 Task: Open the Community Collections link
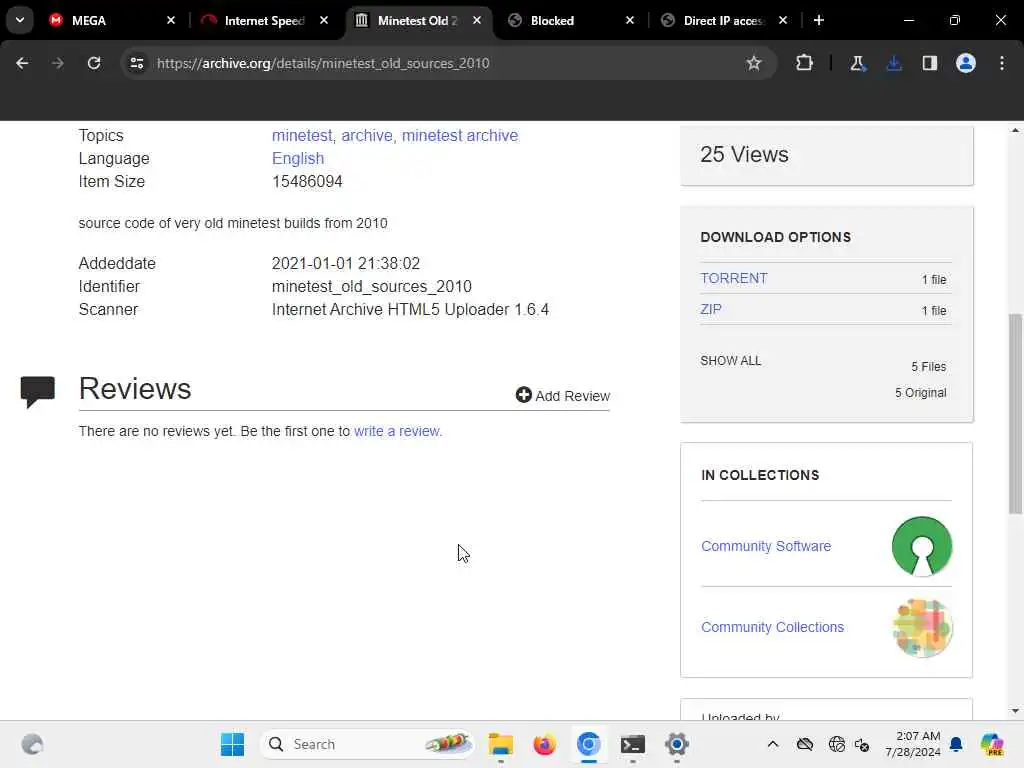coord(773,627)
